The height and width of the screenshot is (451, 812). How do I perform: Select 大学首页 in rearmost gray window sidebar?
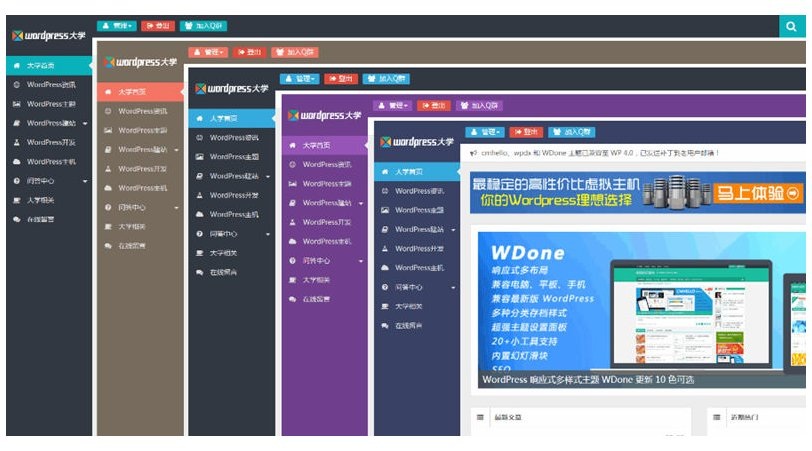49,66
